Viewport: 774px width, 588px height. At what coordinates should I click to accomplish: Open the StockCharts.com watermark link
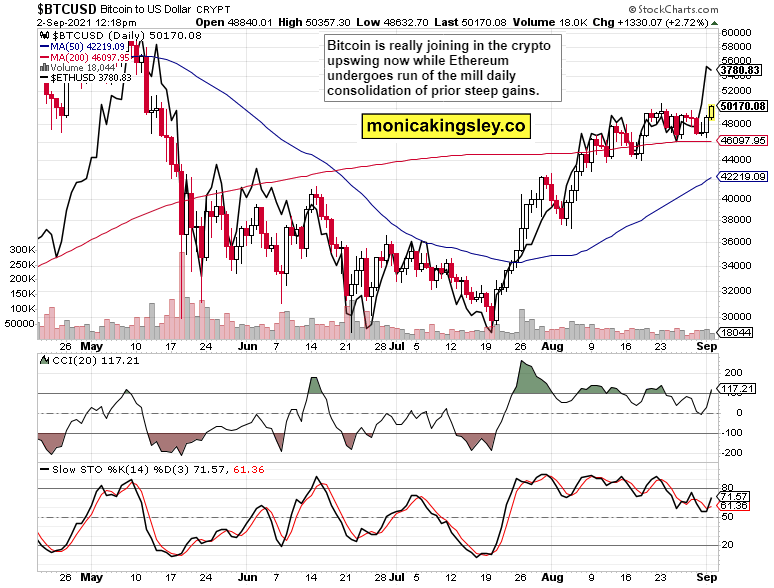tap(716, 8)
